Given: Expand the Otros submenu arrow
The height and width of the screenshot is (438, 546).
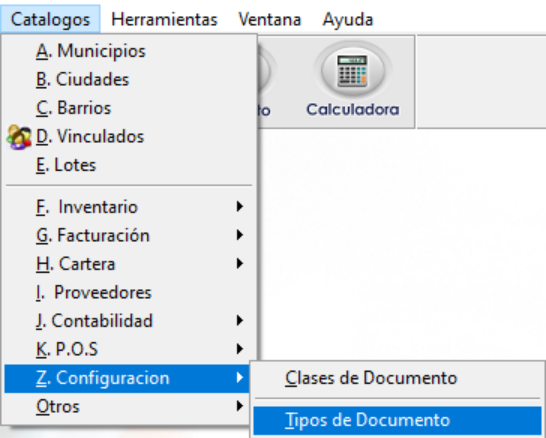Looking at the screenshot, I should pos(240,406).
